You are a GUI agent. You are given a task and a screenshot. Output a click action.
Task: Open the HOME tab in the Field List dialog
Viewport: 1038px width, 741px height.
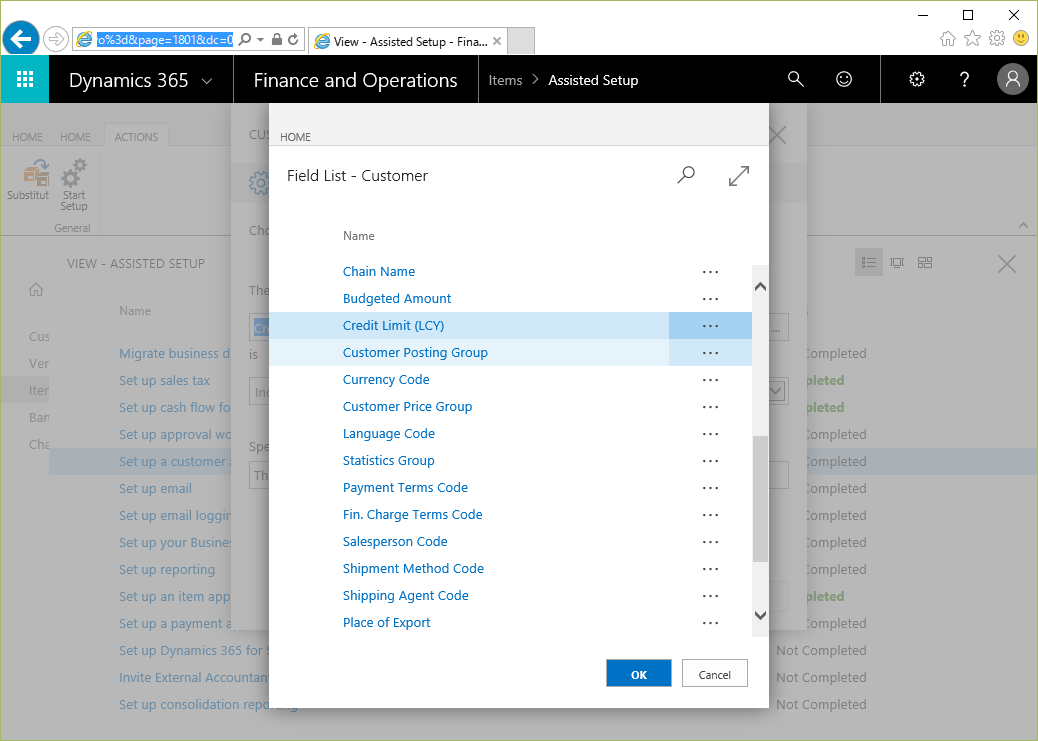pyautogui.click(x=295, y=137)
